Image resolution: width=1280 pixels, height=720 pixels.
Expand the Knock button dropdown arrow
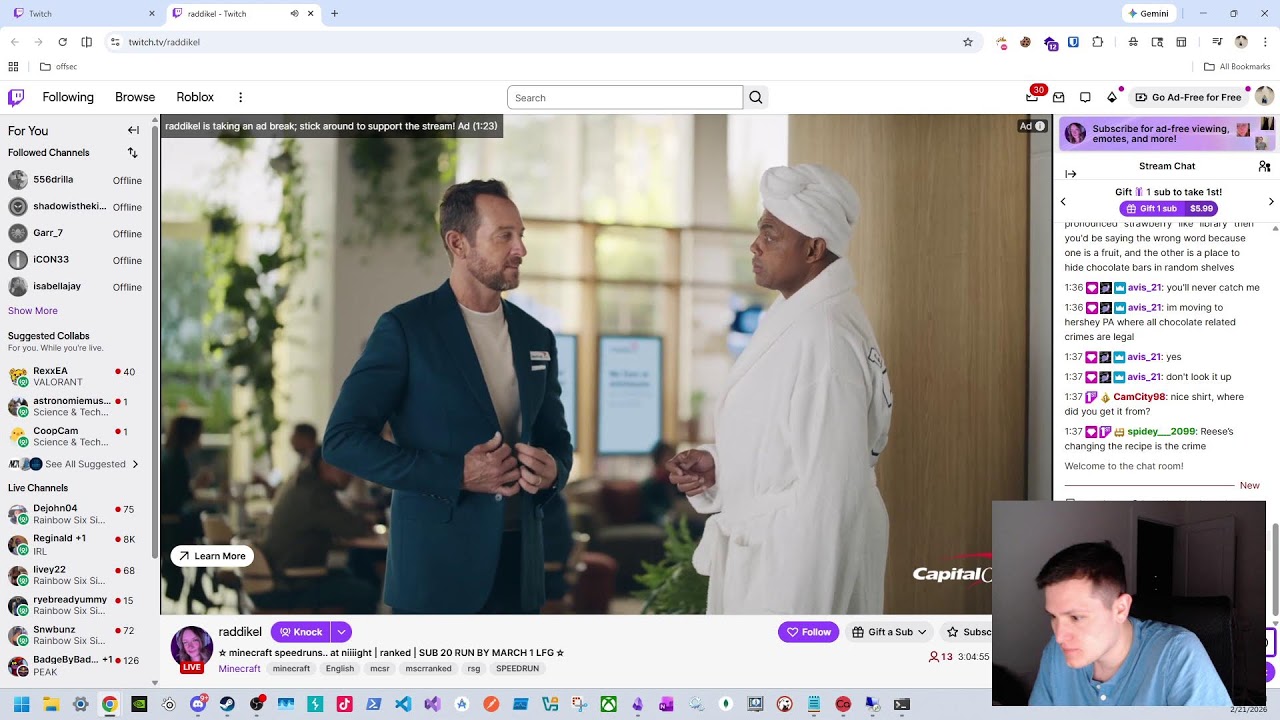tap(341, 632)
